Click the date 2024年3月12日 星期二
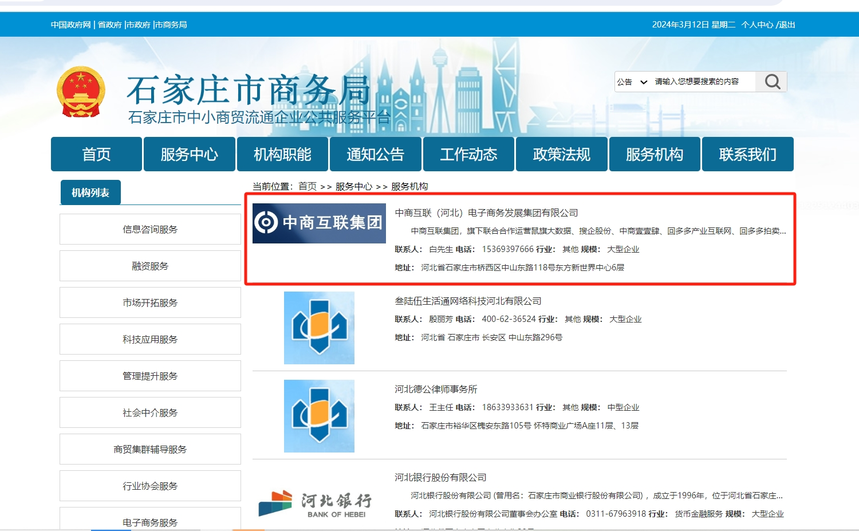Image resolution: width=859 pixels, height=531 pixels. pos(694,25)
